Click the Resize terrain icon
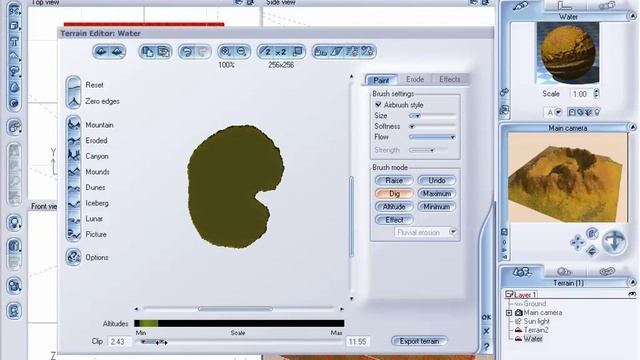The width and height of the screenshot is (640, 360). coord(298,51)
